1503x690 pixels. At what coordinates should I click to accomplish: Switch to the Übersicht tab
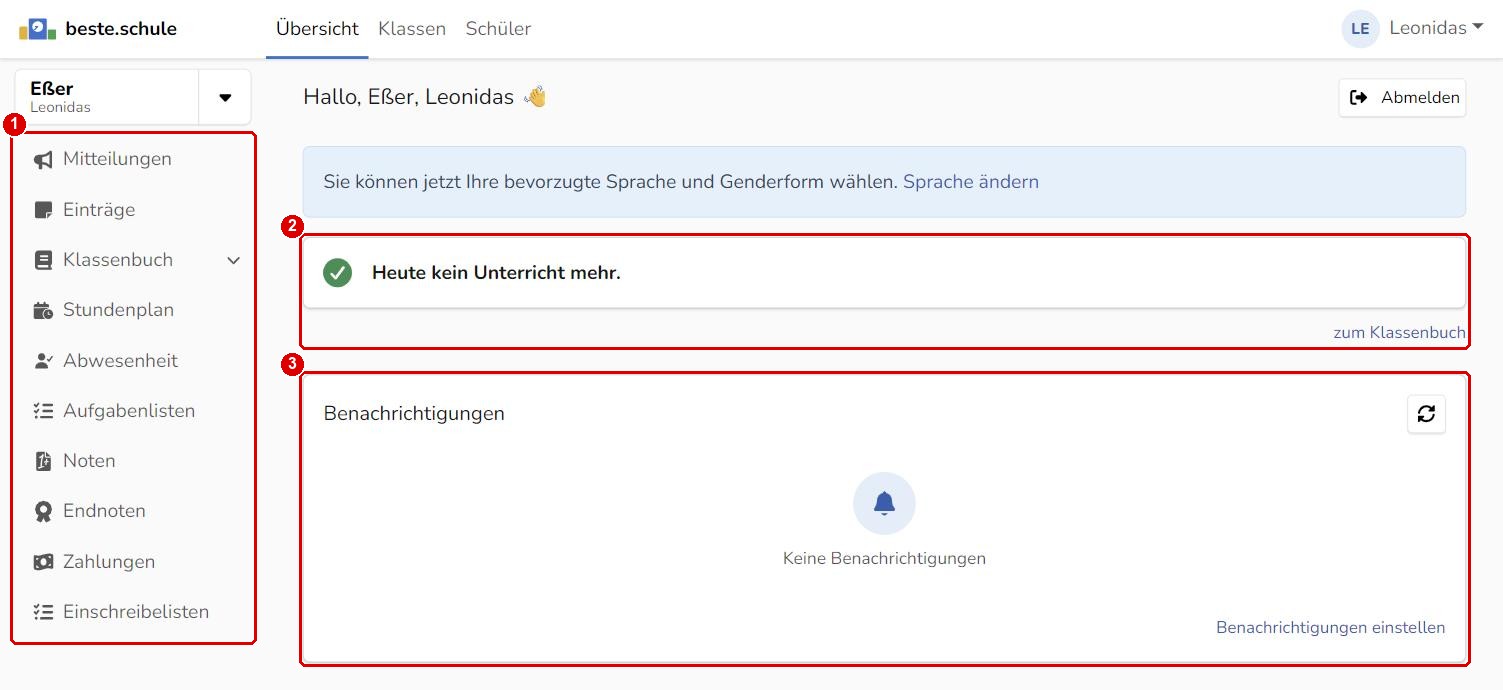[317, 29]
